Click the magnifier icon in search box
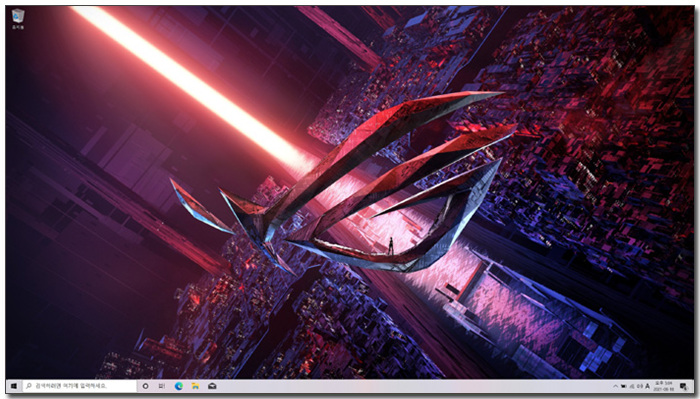 (29, 386)
